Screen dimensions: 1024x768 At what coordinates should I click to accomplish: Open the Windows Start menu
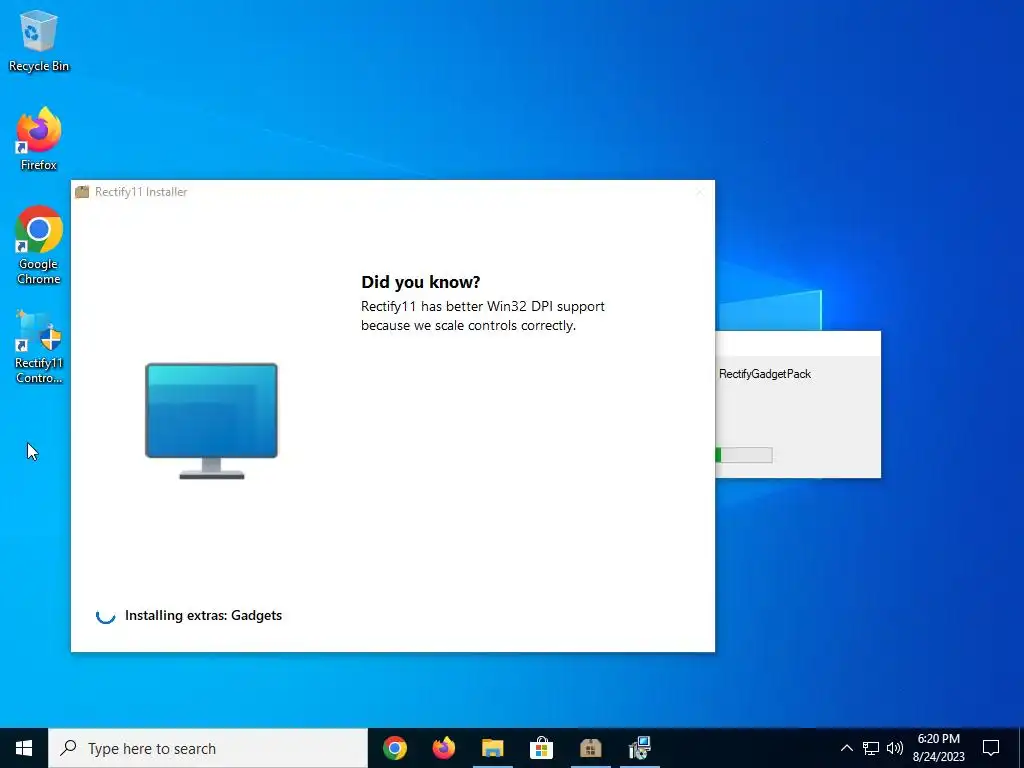(x=24, y=748)
